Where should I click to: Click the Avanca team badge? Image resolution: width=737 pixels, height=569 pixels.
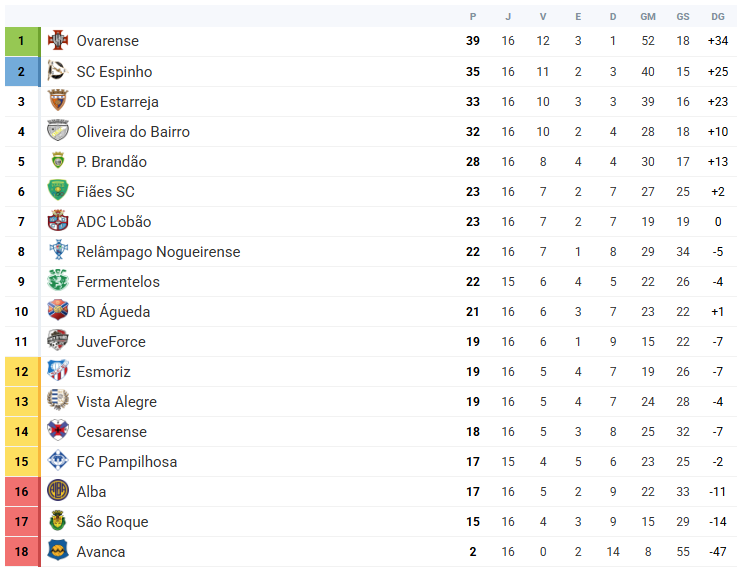[58, 551]
